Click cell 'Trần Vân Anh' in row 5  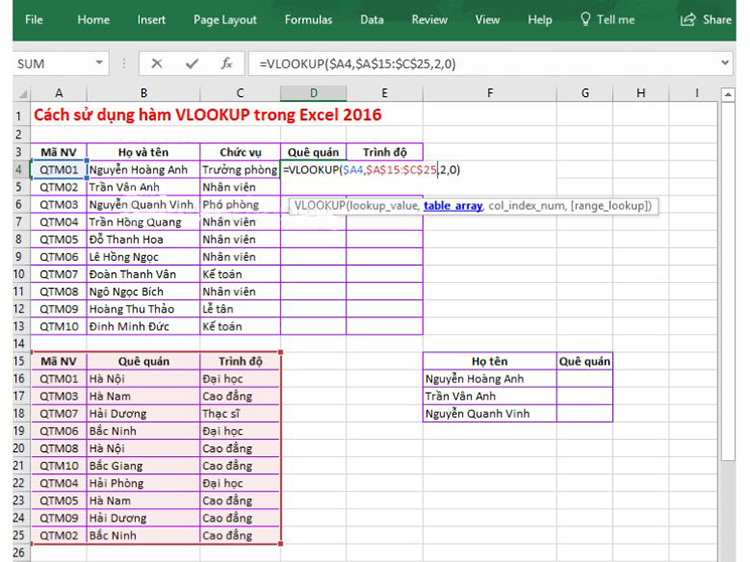coord(143,187)
